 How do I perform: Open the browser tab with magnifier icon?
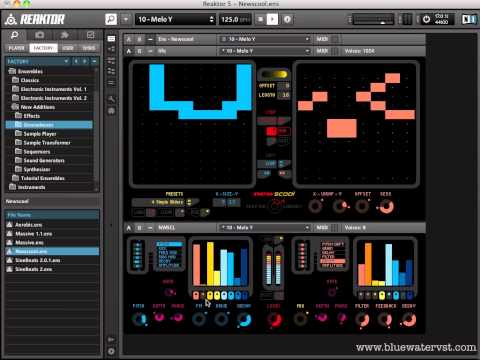(15, 35)
